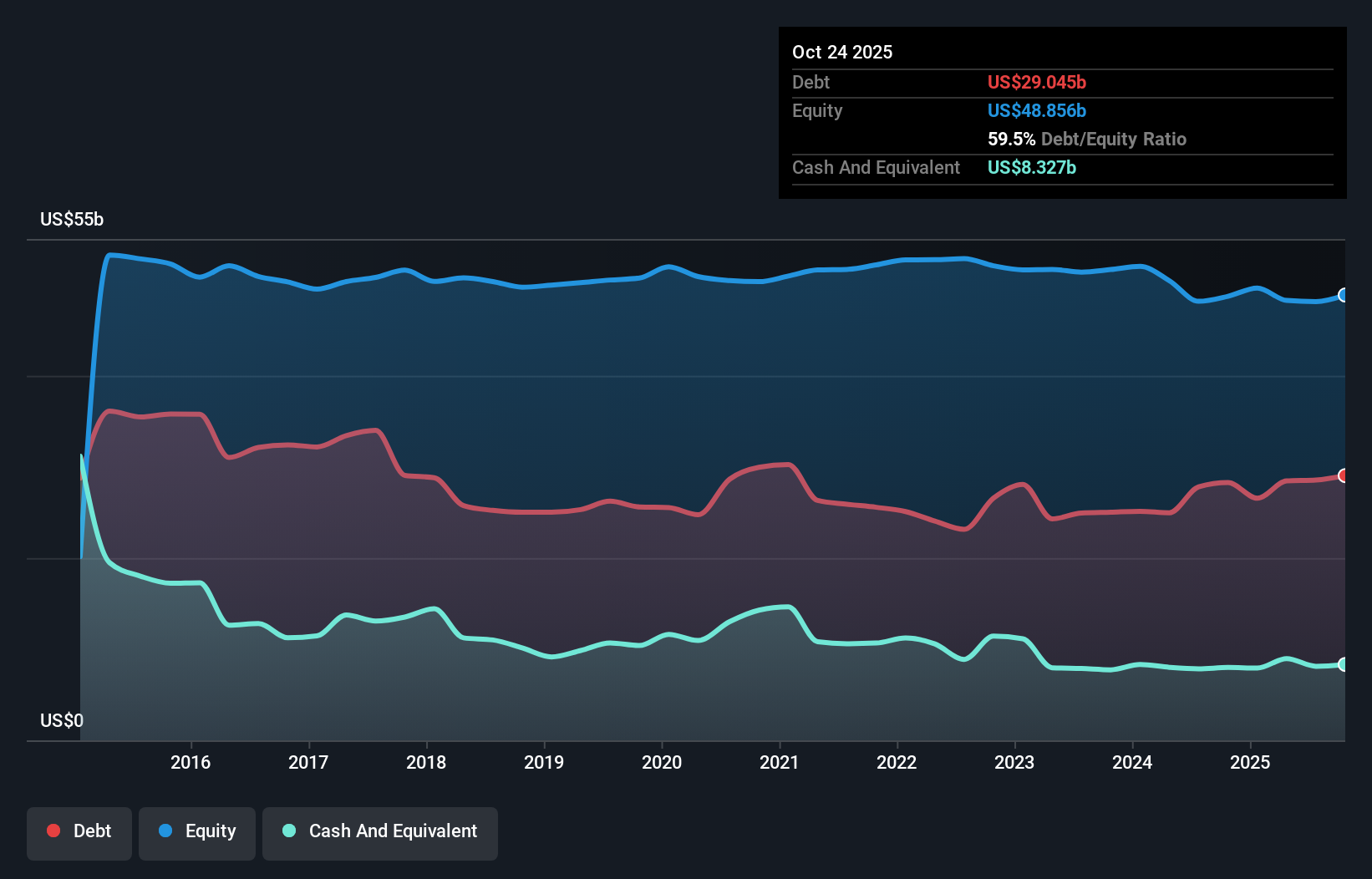Image resolution: width=1372 pixels, height=879 pixels.
Task: Select the Equity endpoint marker on chart
Action: (1344, 295)
